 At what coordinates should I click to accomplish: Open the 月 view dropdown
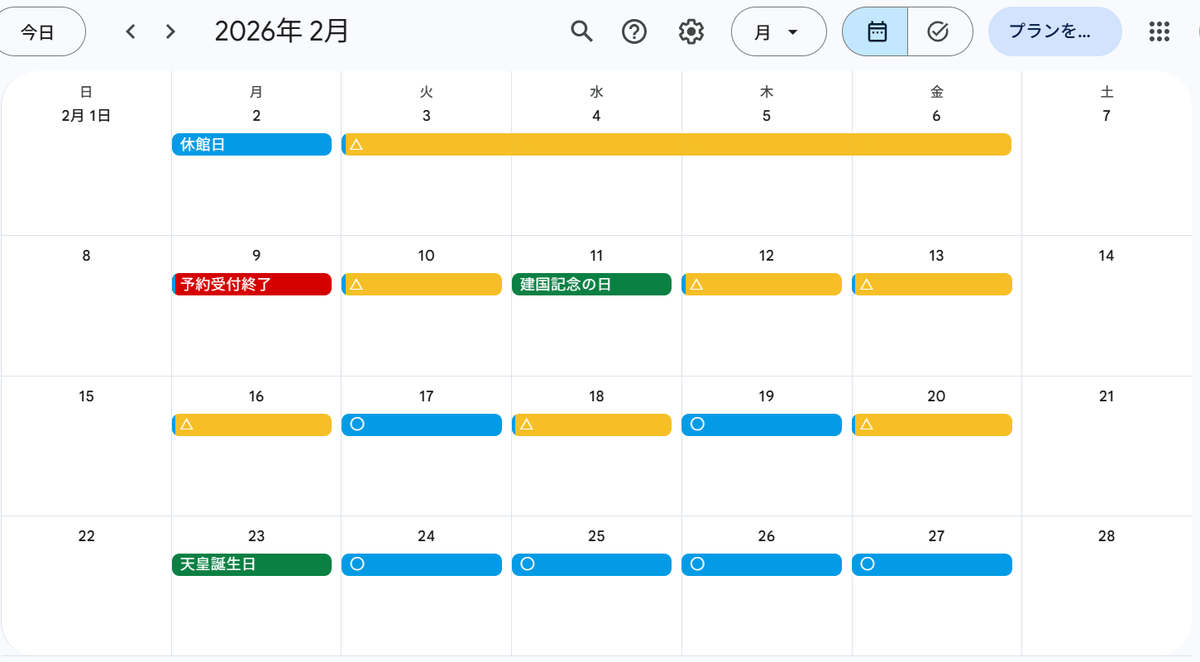(x=778, y=31)
